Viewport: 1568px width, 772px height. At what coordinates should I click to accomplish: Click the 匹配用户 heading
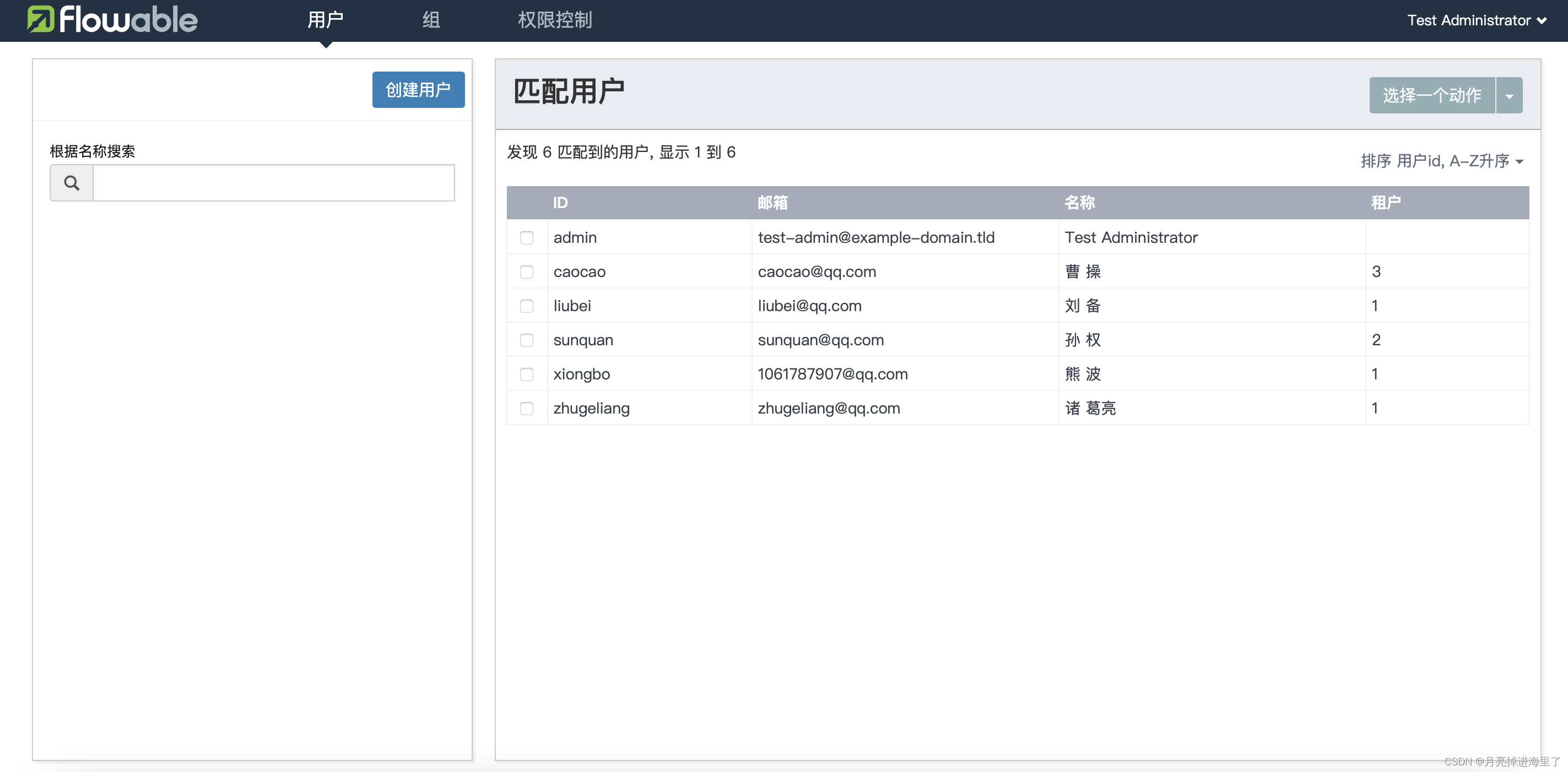tap(569, 92)
